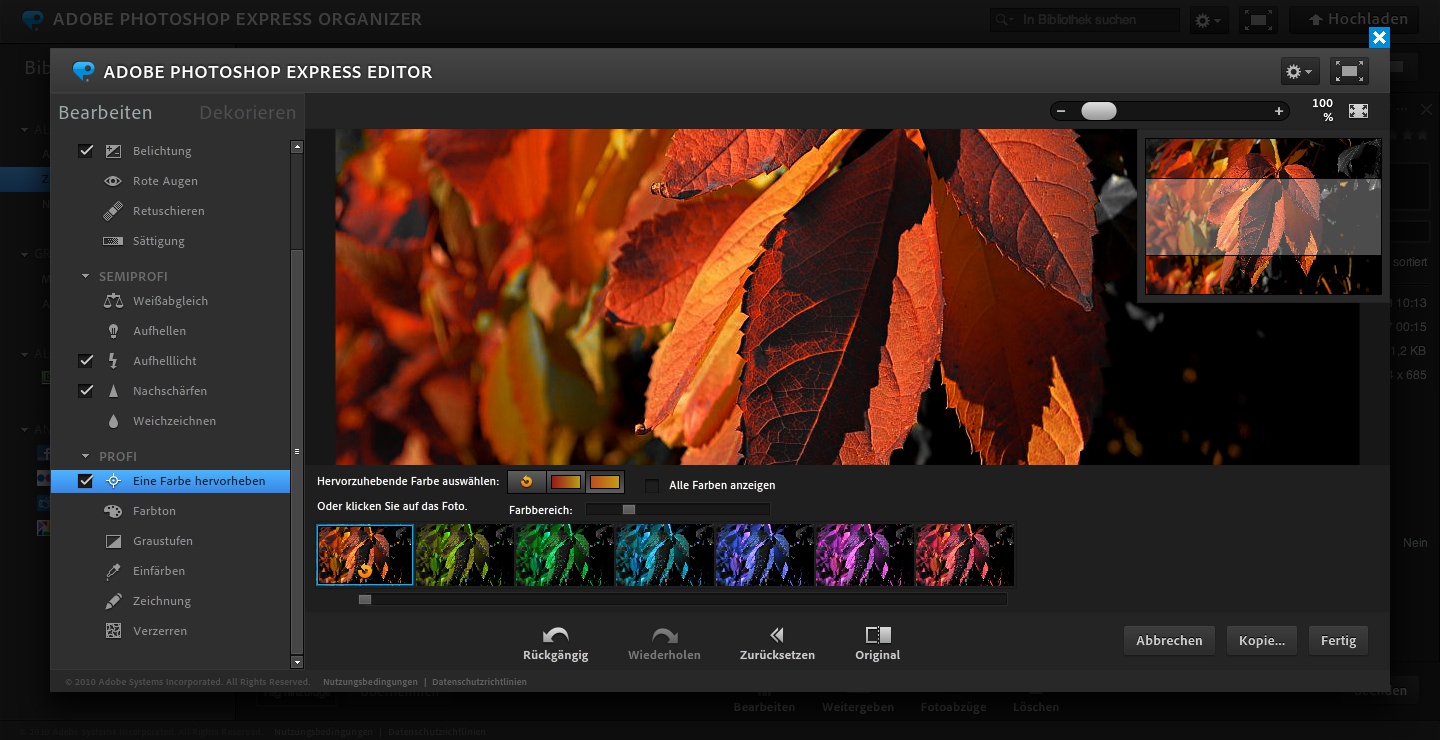Open the Farbton palette icon
1440x740 pixels.
(x=113, y=511)
